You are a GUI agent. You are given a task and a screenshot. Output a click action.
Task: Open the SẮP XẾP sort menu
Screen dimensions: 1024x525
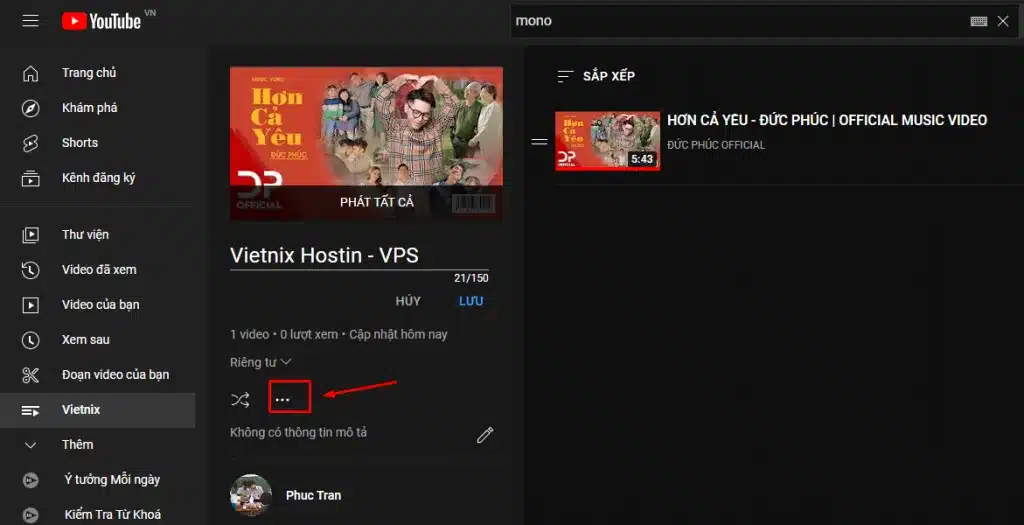tap(596, 76)
